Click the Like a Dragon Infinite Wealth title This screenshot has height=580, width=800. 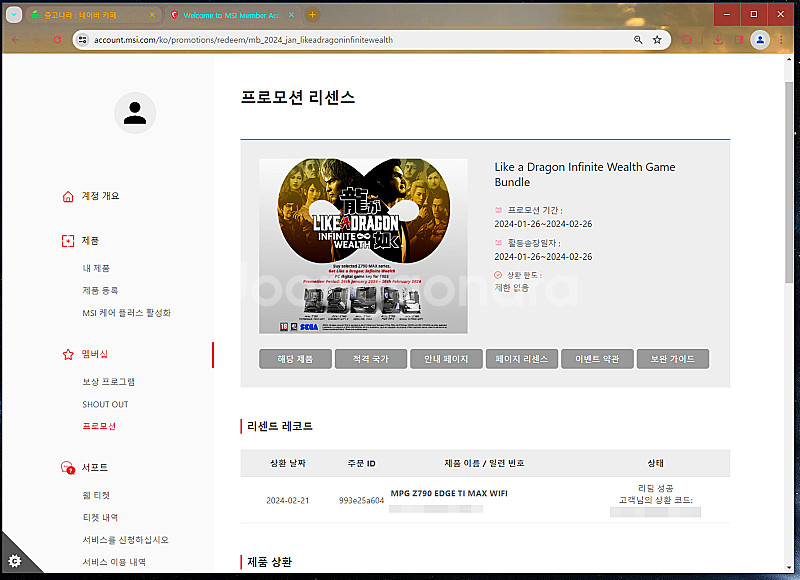585,174
